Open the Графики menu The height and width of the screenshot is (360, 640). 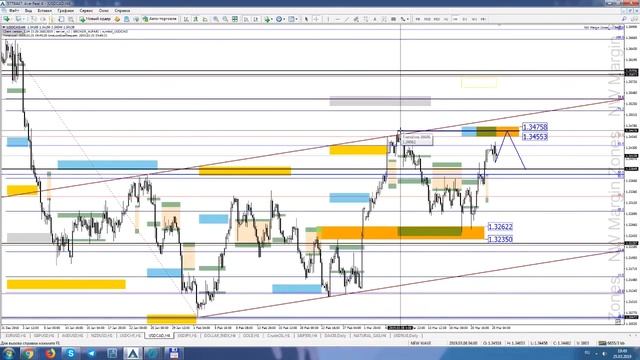[66, 11]
